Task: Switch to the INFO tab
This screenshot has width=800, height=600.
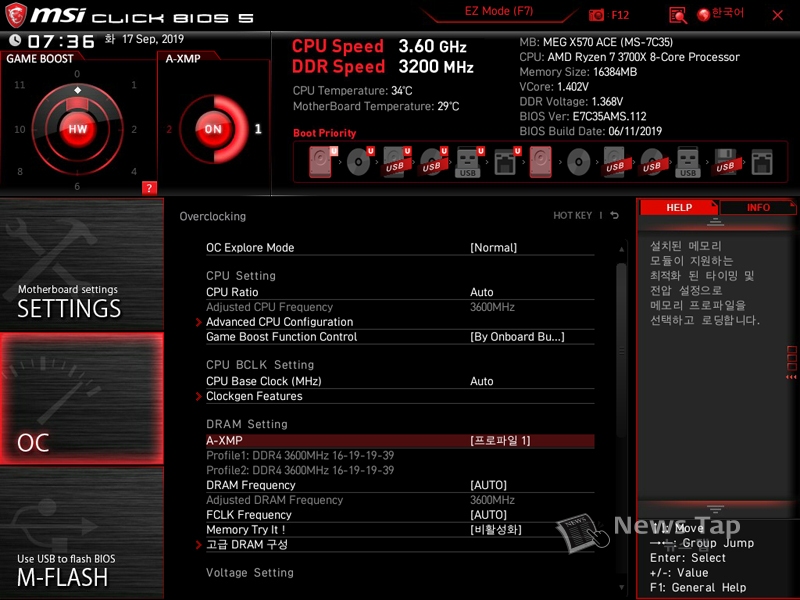Action: click(x=758, y=208)
